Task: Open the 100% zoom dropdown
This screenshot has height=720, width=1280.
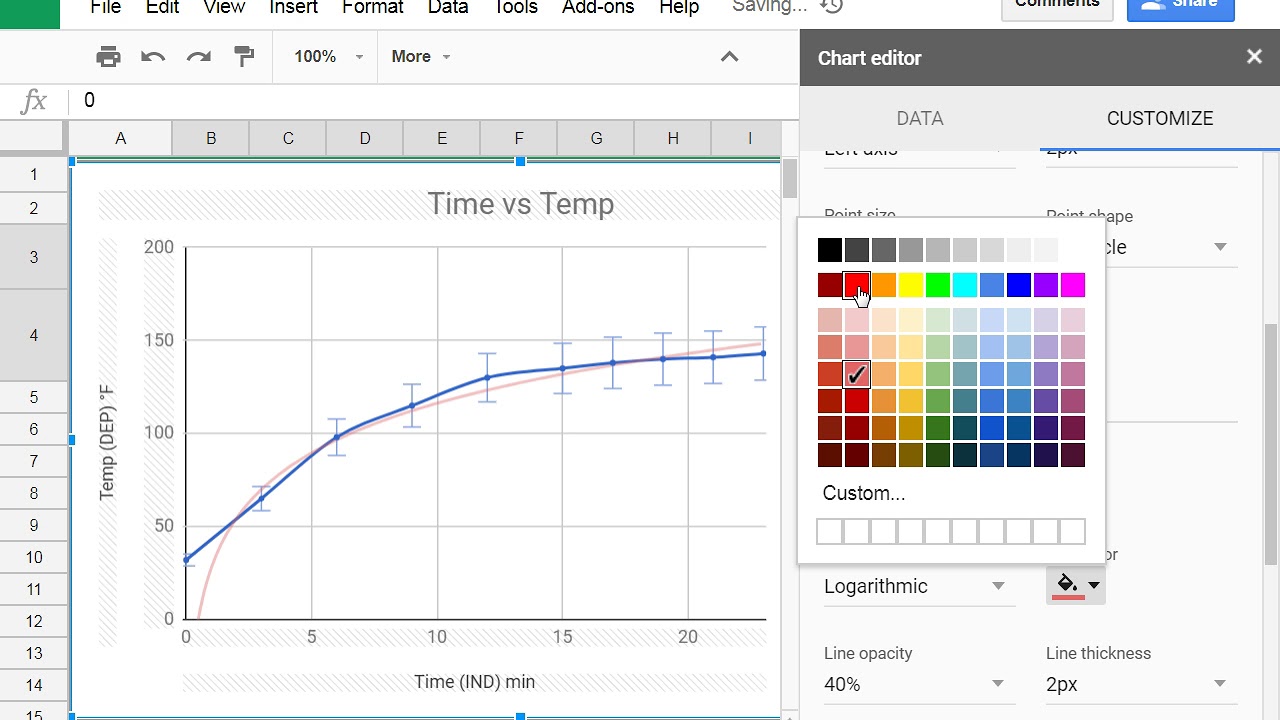Action: click(x=328, y=57)
